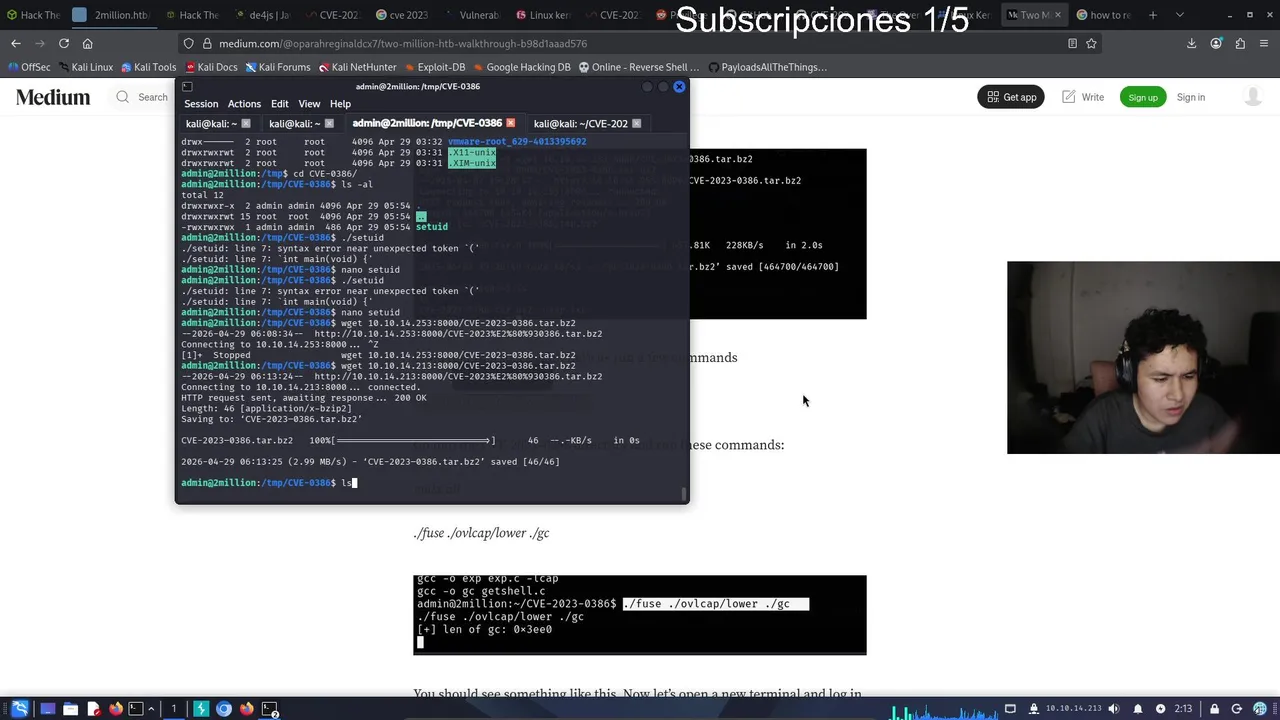Open the Kali Docs bookmark
The height and width of the screenshot is (720, 1280).
click(x=210, y=67)
